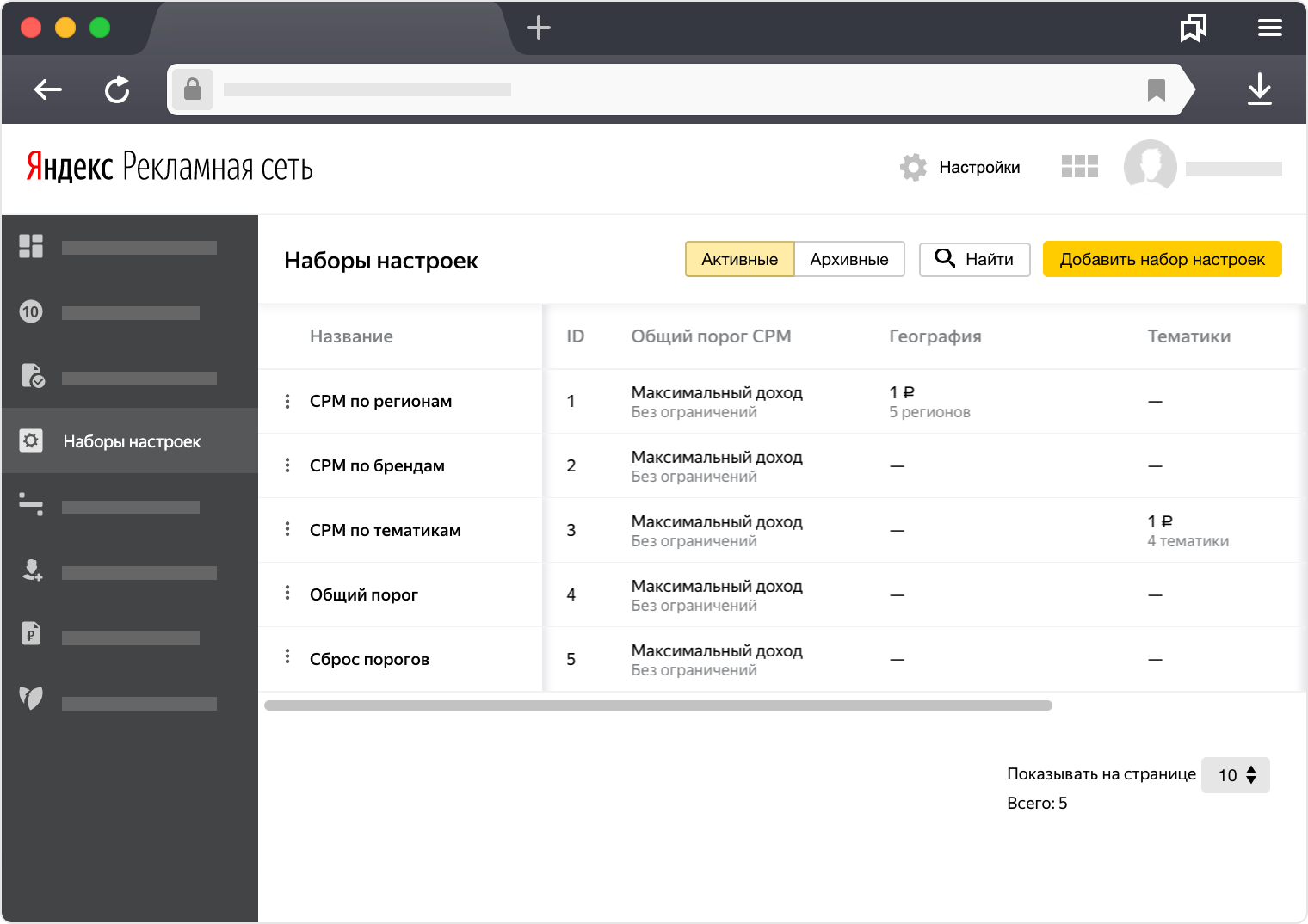
Task: Open Настройки with gear icon
Action: (960, 167)
